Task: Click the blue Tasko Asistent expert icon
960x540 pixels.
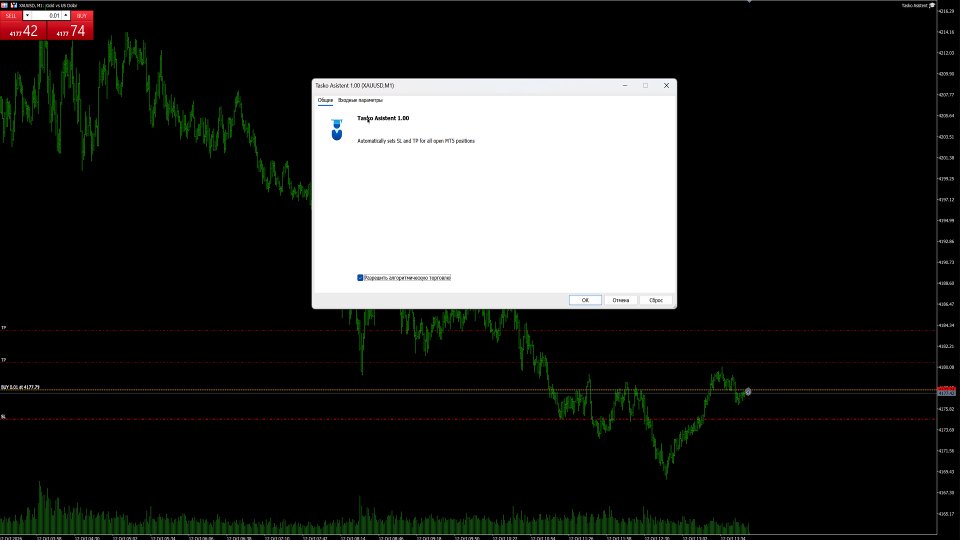Action: tap(337, 129)
